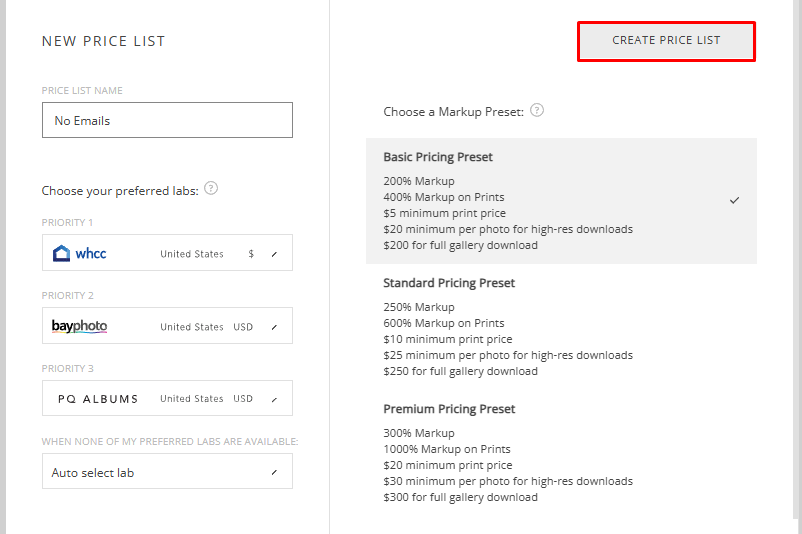Click the bayphoto lab logo

pos(80,327)
